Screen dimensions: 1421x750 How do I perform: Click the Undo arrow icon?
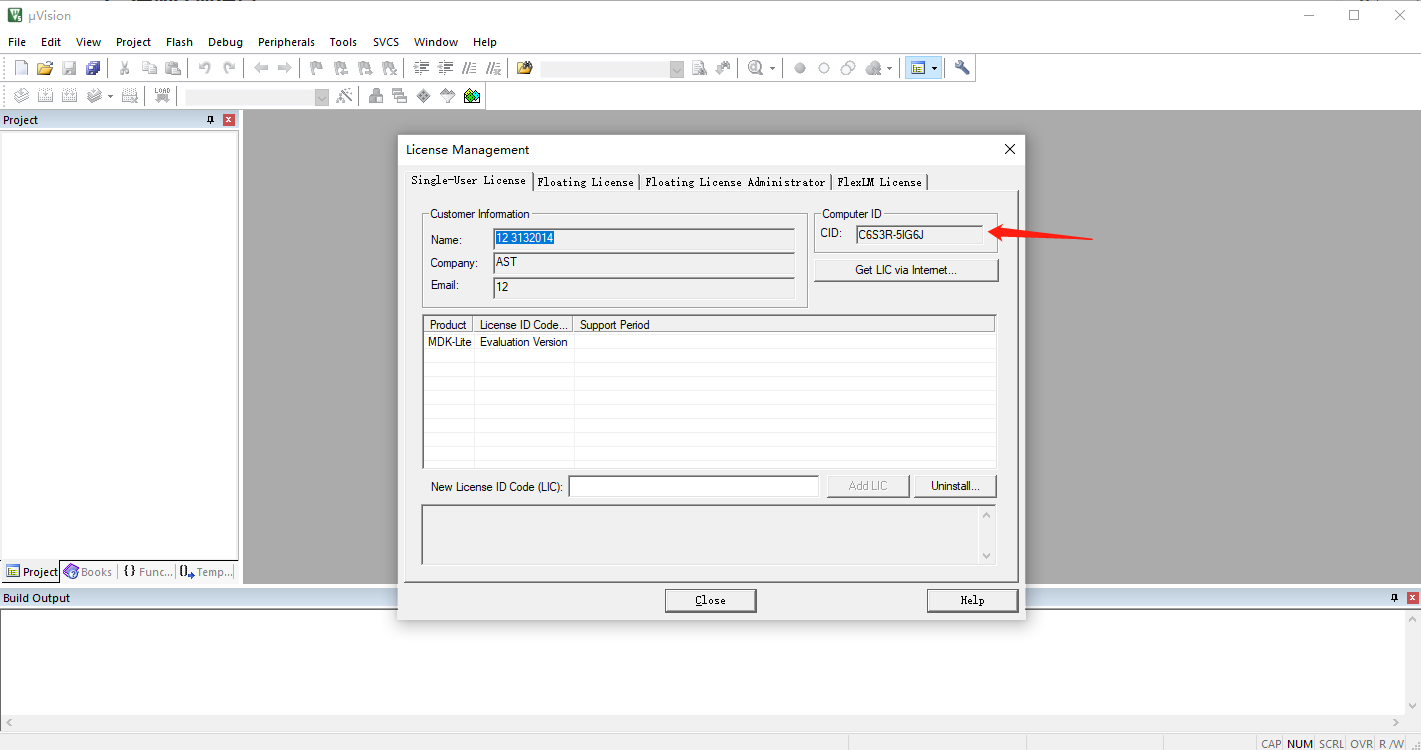205,68
